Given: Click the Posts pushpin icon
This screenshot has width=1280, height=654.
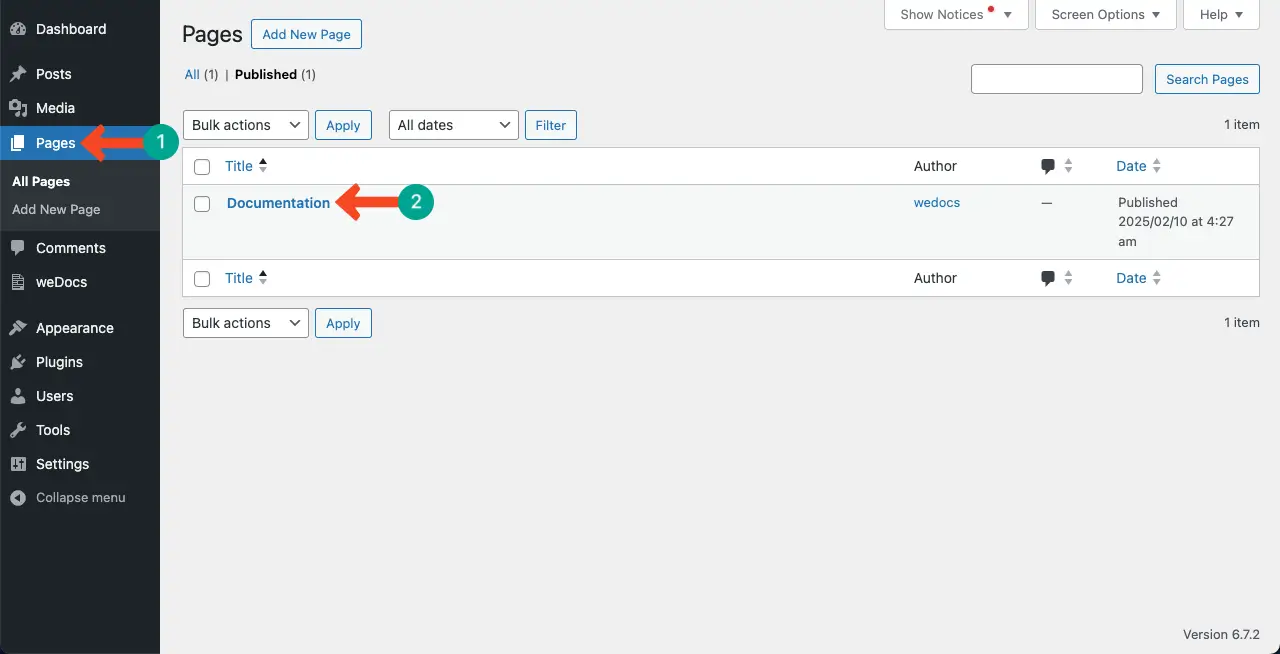Looking at the screenshot, I should click(x=18, y=74).
